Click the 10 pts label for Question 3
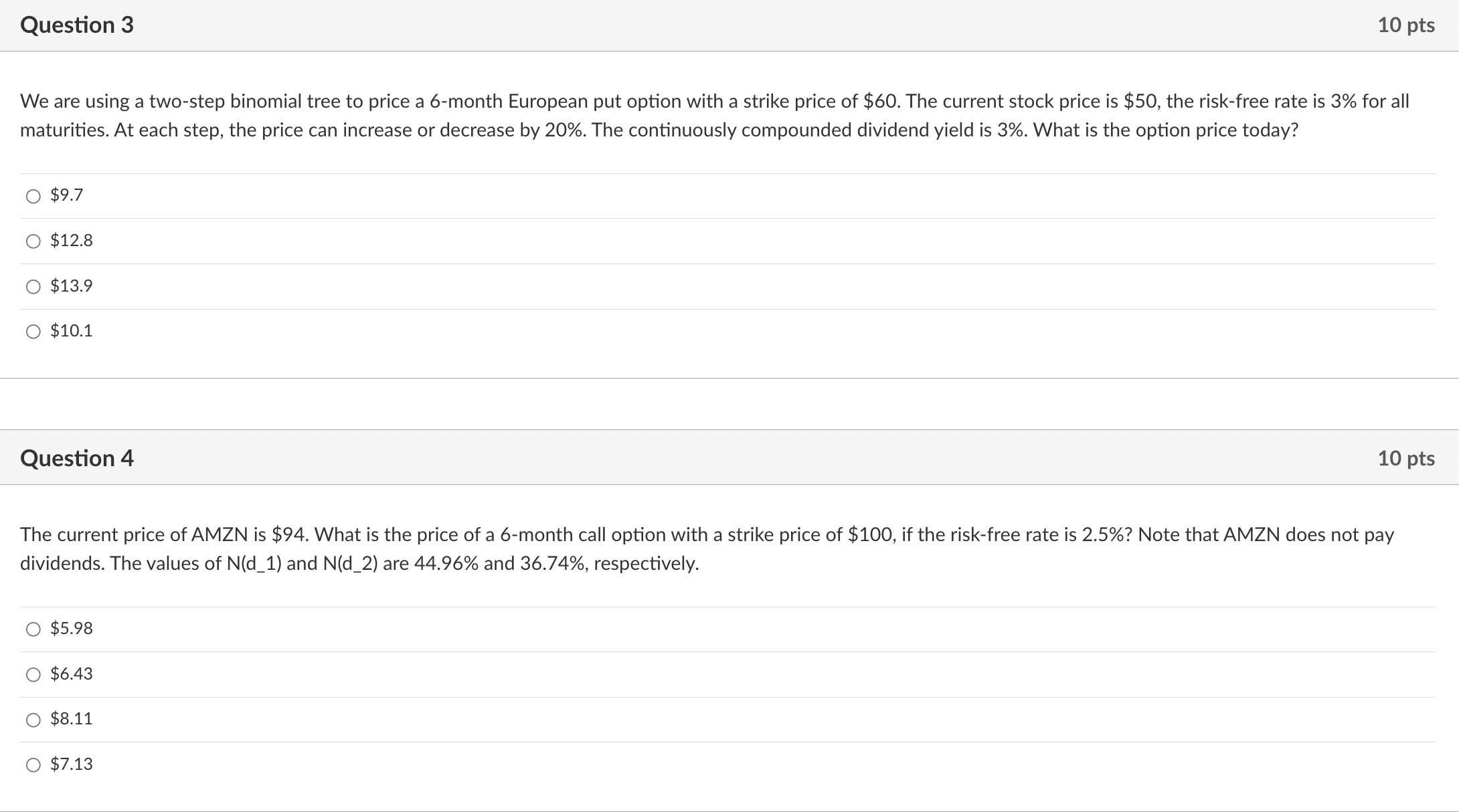Screen dimensions: 1459x812 tap(1407, 25)
